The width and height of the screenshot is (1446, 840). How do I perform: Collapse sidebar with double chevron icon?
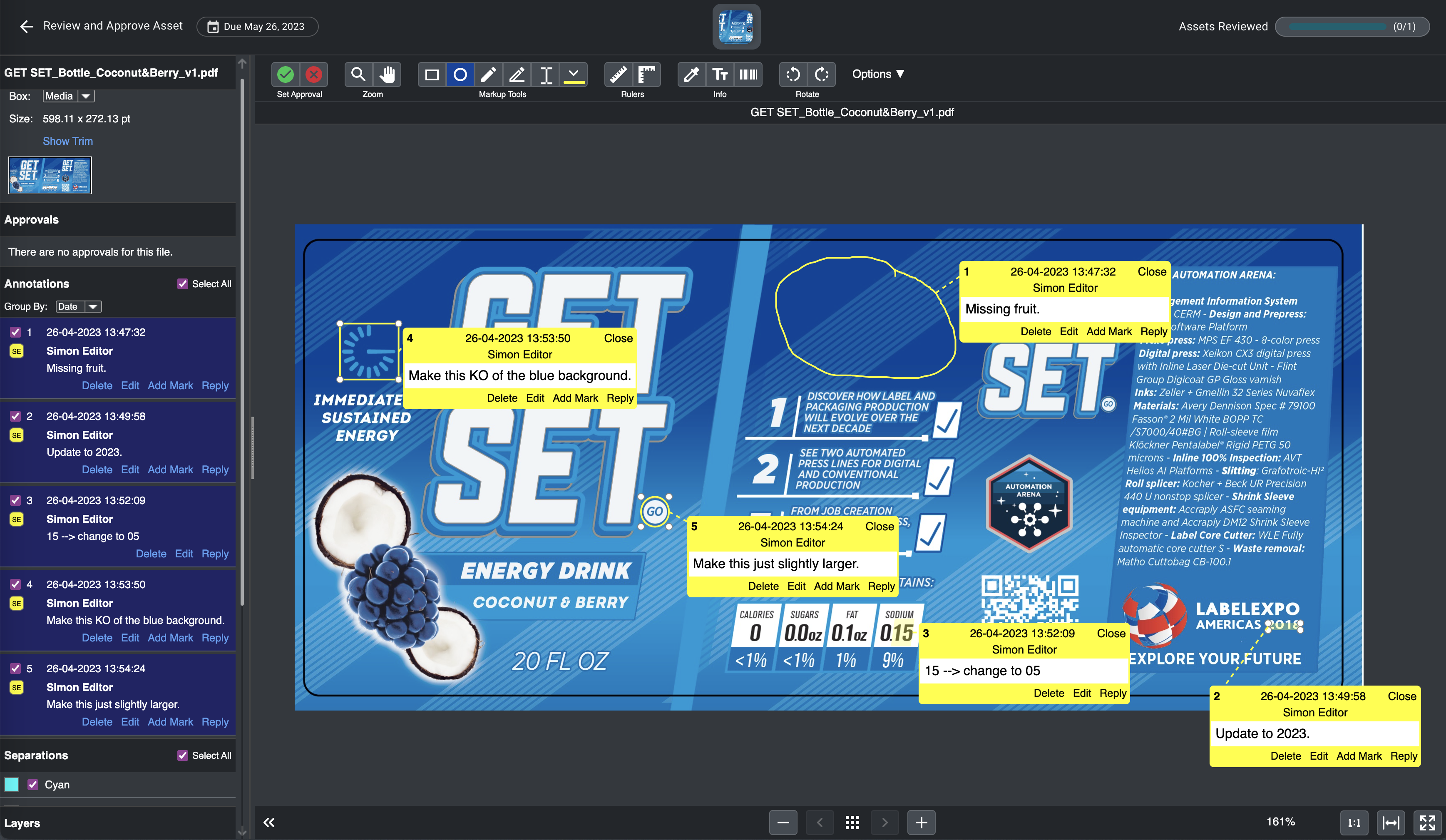[x=268, y=822]
